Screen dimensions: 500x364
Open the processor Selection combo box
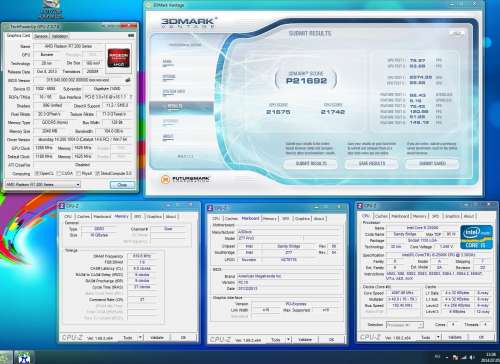[x=405, y=324]
